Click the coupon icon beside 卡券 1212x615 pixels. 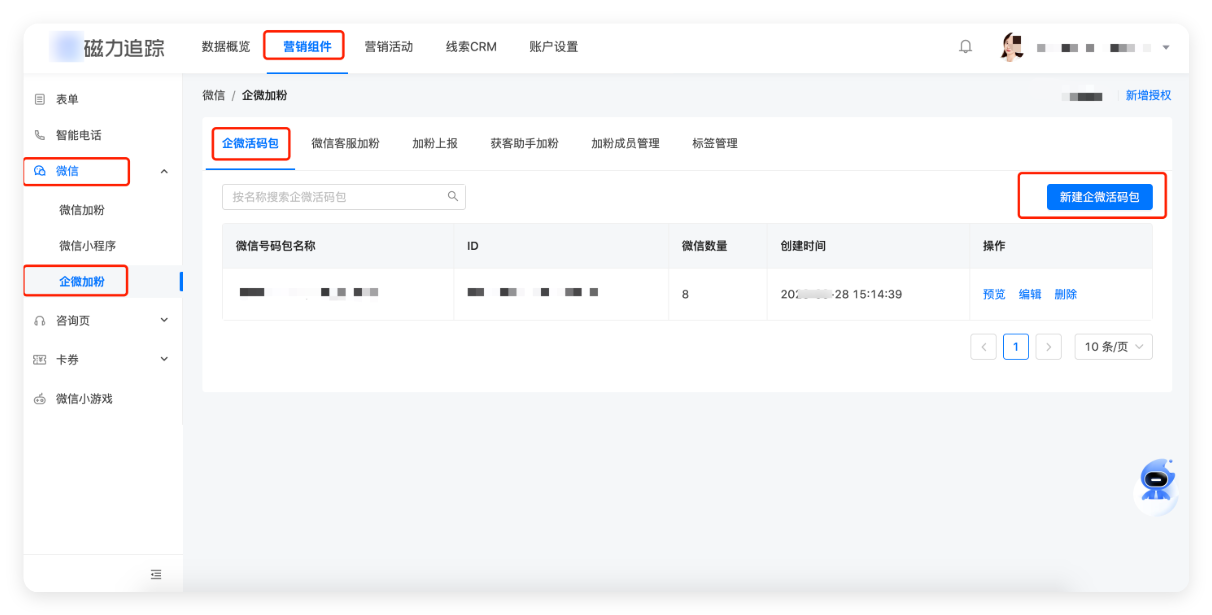tap(39, 359)
